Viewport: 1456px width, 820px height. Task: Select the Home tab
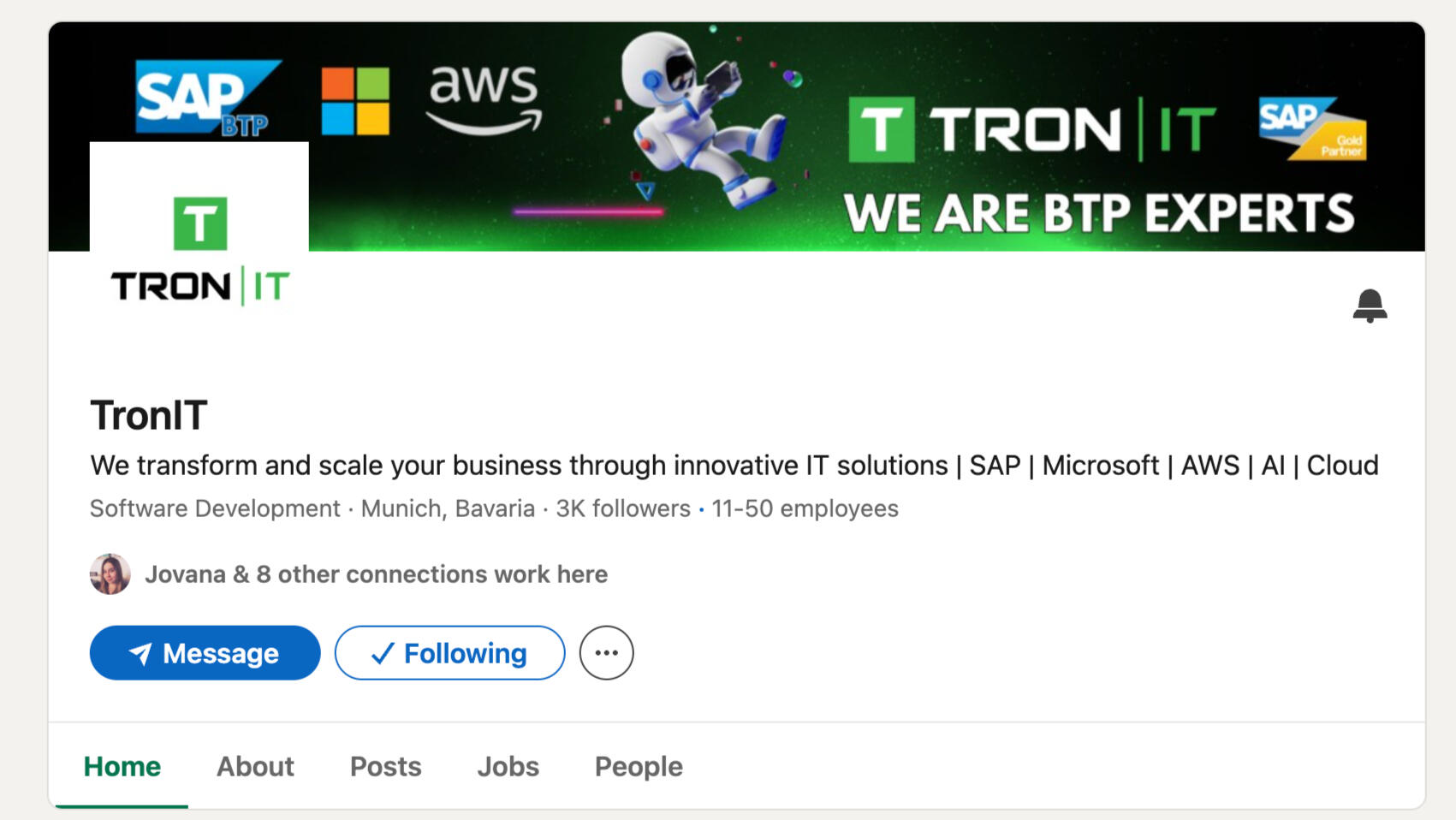click(122, 766)
